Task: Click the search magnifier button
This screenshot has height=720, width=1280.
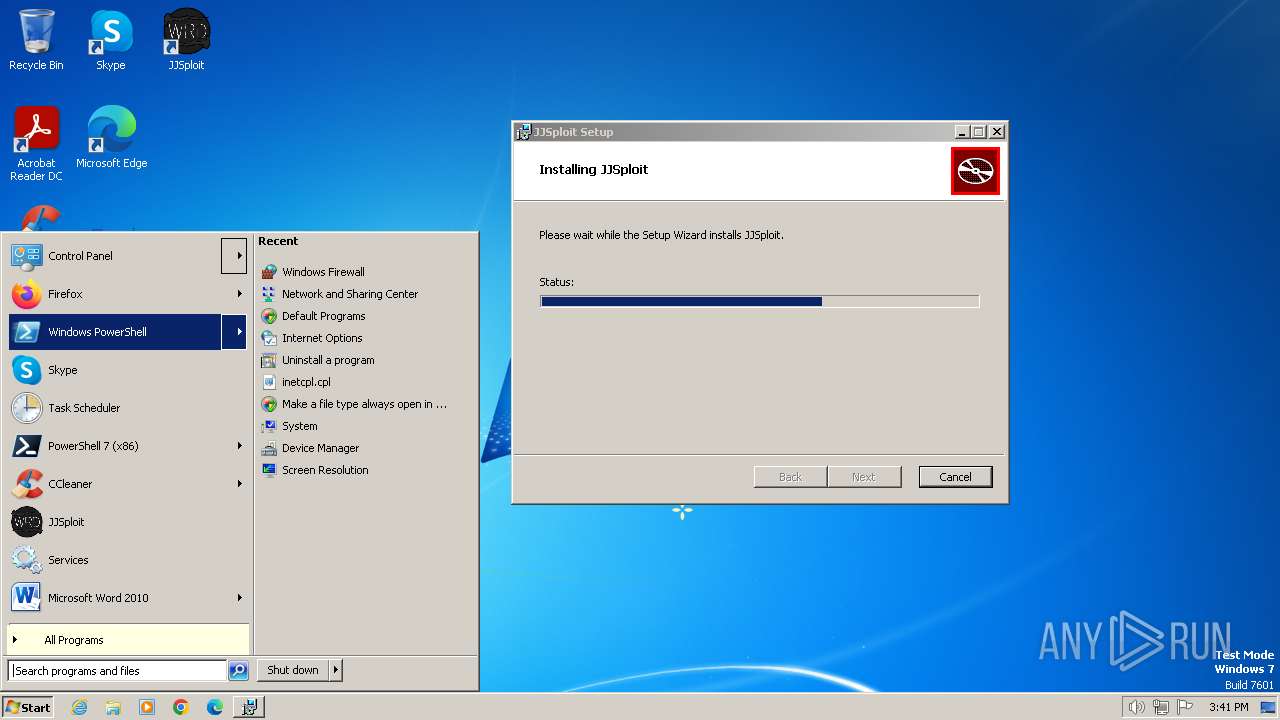Action: 238,671
